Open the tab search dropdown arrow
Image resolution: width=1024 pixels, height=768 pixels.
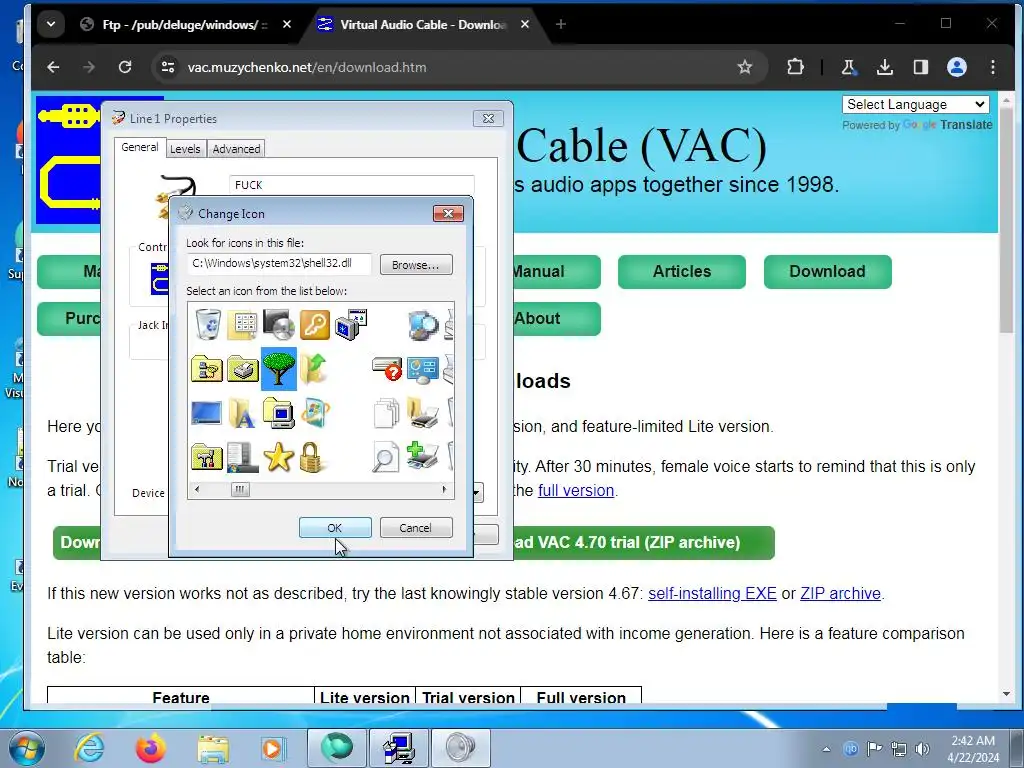[x=51, y=25]
